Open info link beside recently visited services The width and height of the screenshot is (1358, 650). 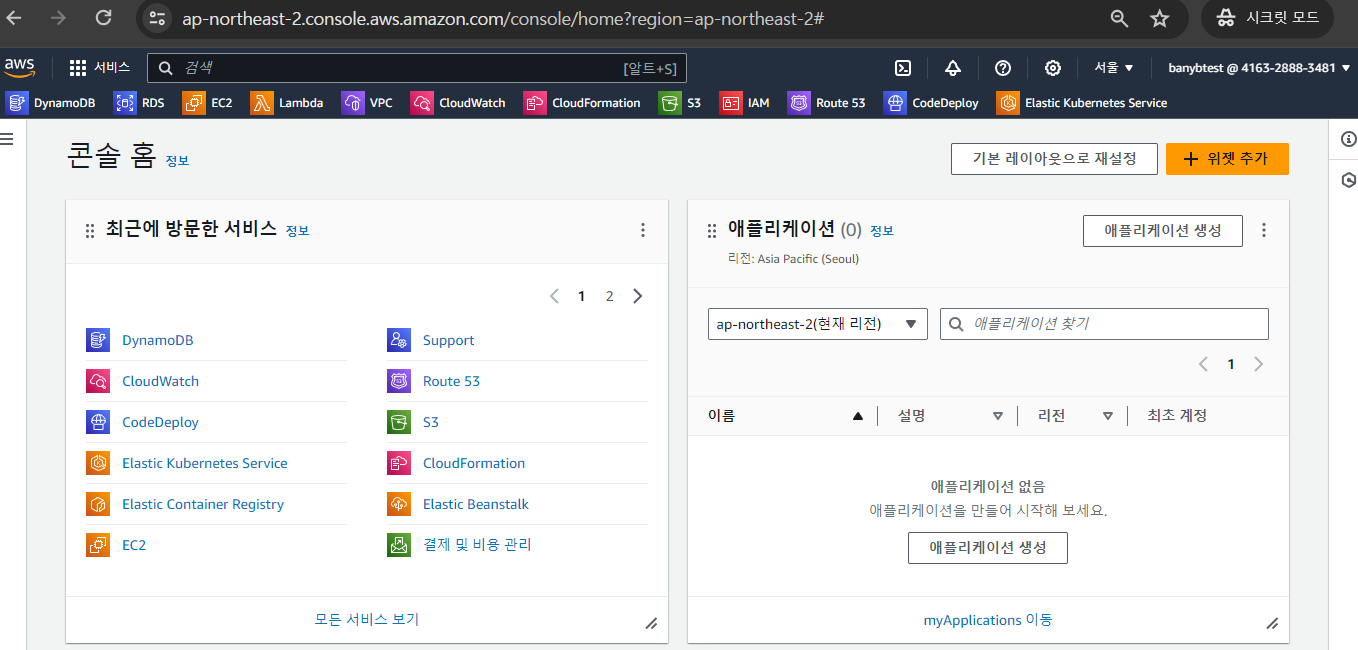297,231
